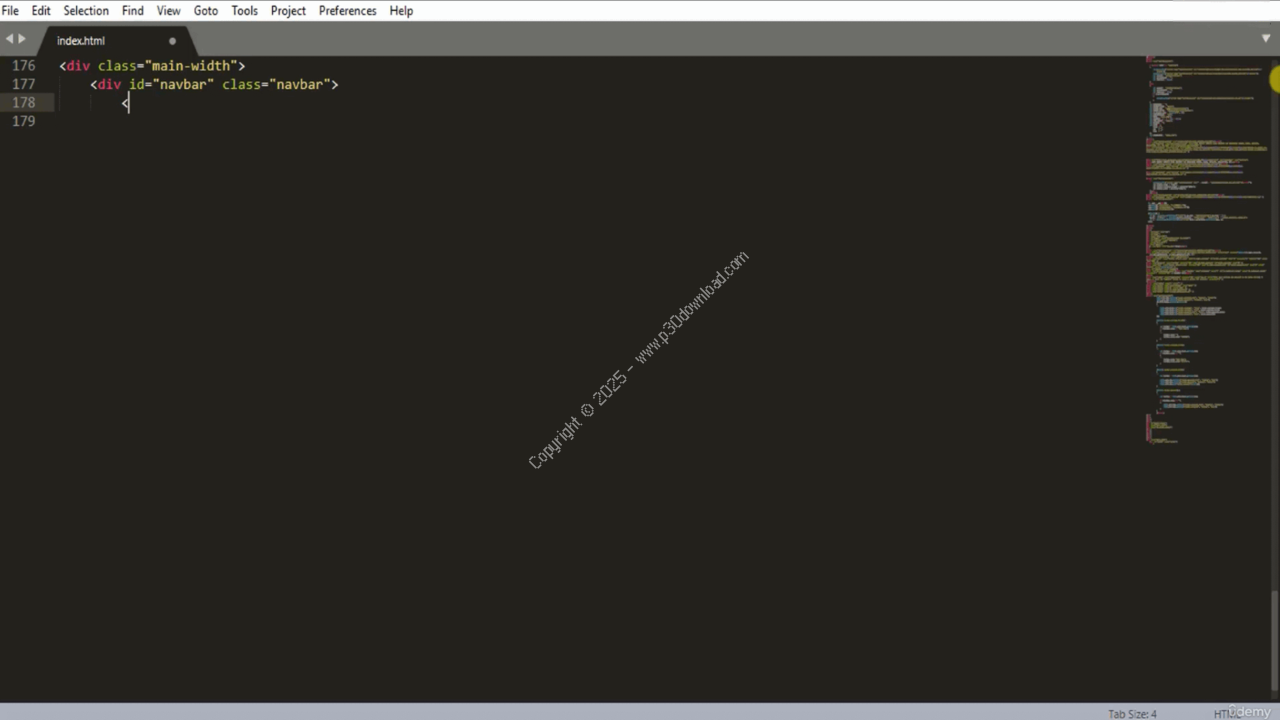Click the minimap code preview

[1205, 250]
